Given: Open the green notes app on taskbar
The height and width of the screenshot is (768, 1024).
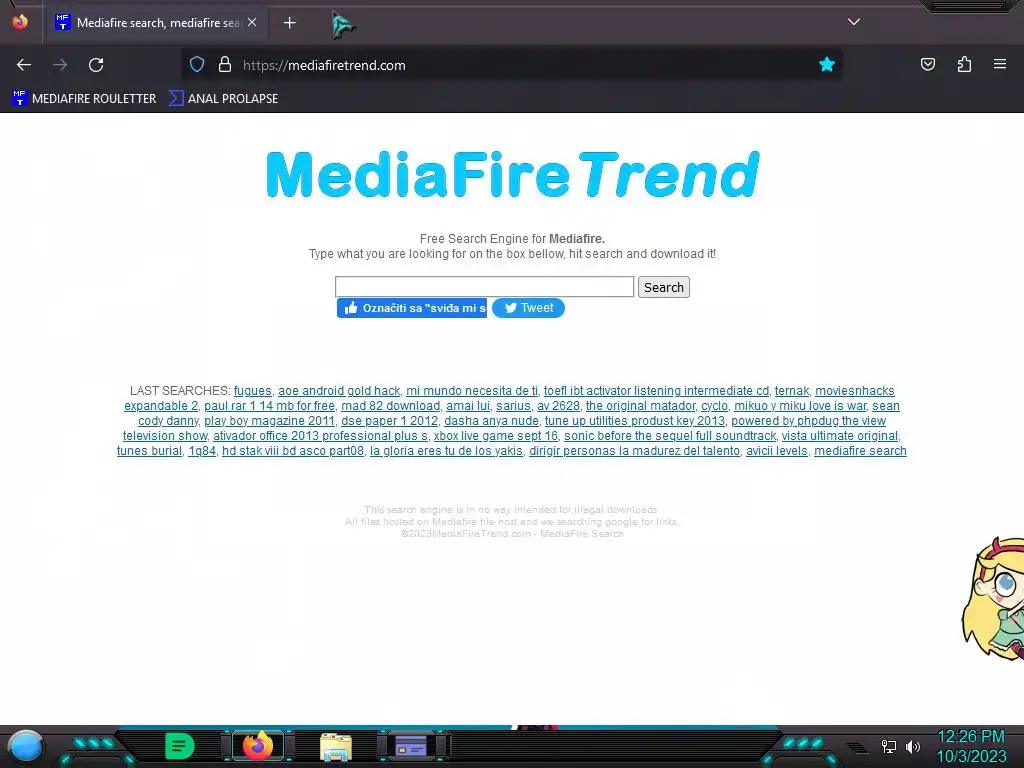Looking at the screenshot, I should (x=180, y=746).
